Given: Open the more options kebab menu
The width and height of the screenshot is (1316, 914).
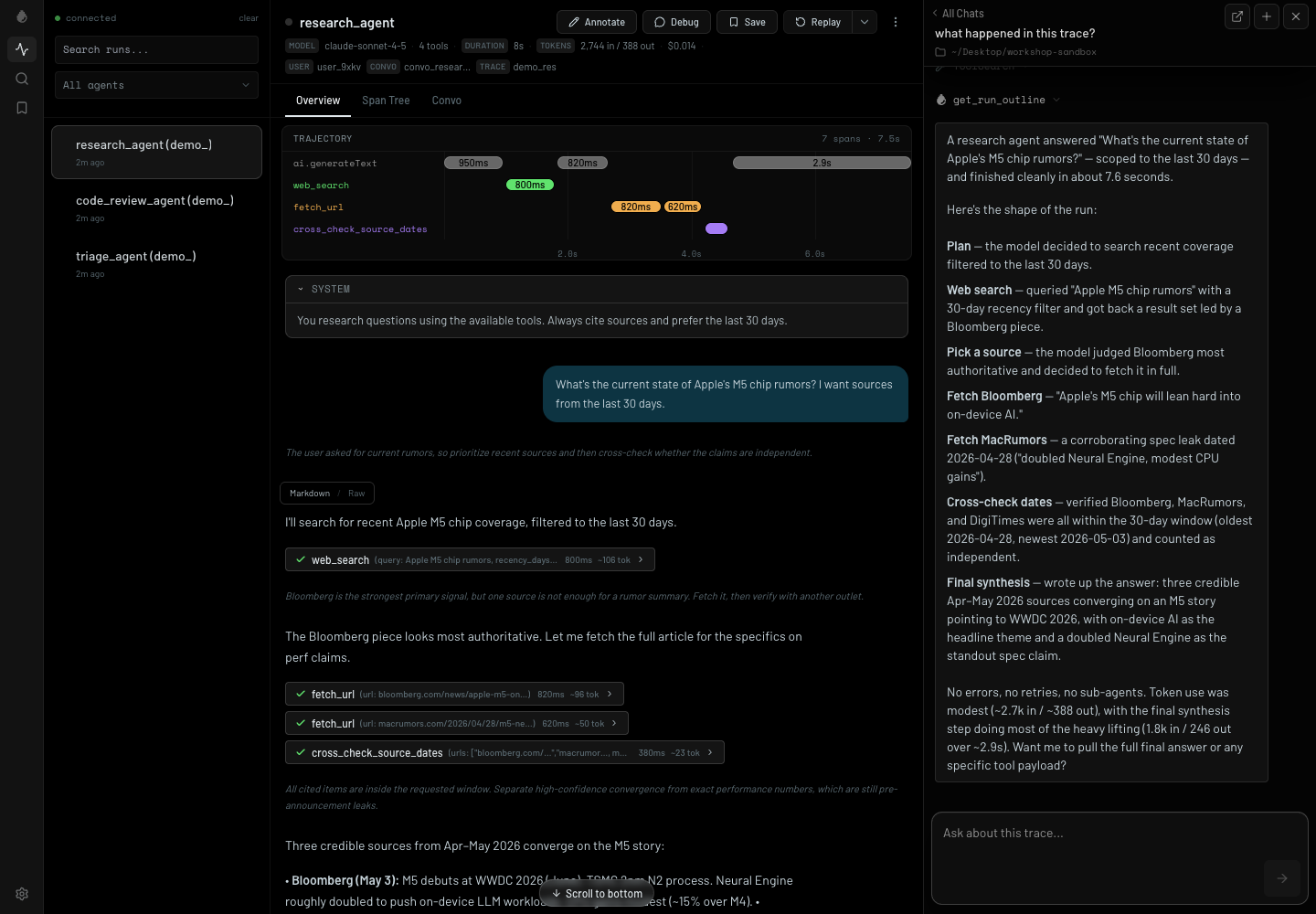Looking at the screenshot, I should 896,22.
